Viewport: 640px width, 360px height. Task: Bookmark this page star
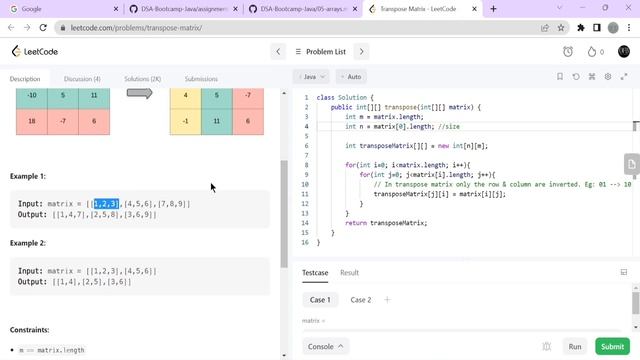tap(561, 28)
